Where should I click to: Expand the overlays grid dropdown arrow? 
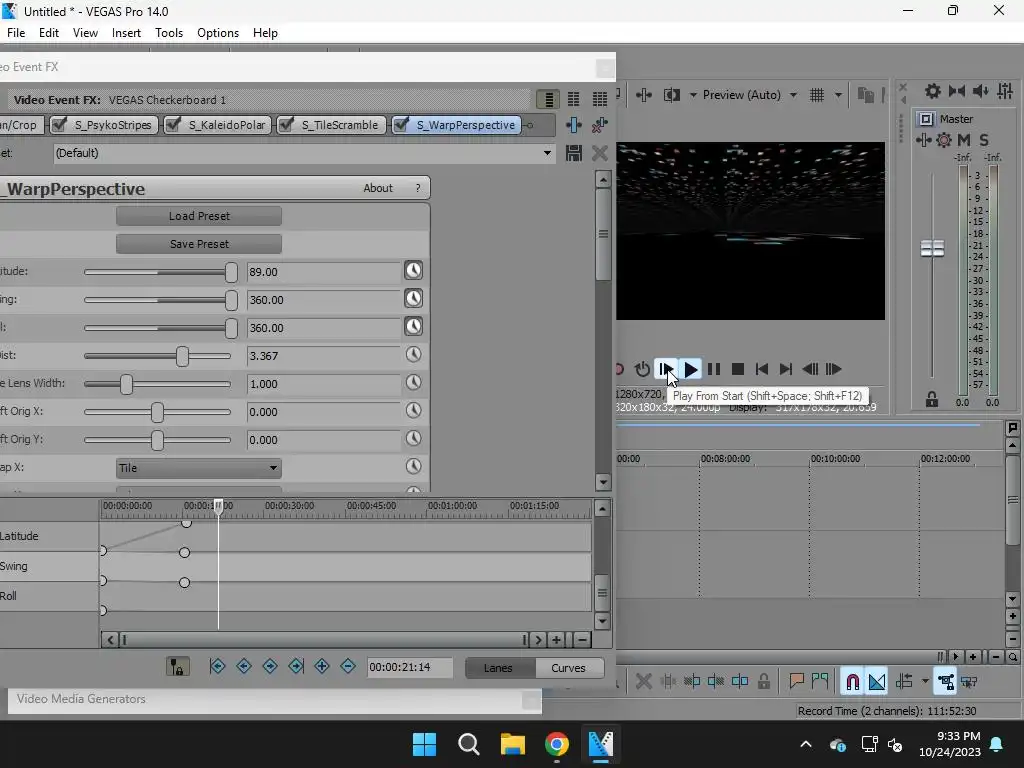(838, 95)
